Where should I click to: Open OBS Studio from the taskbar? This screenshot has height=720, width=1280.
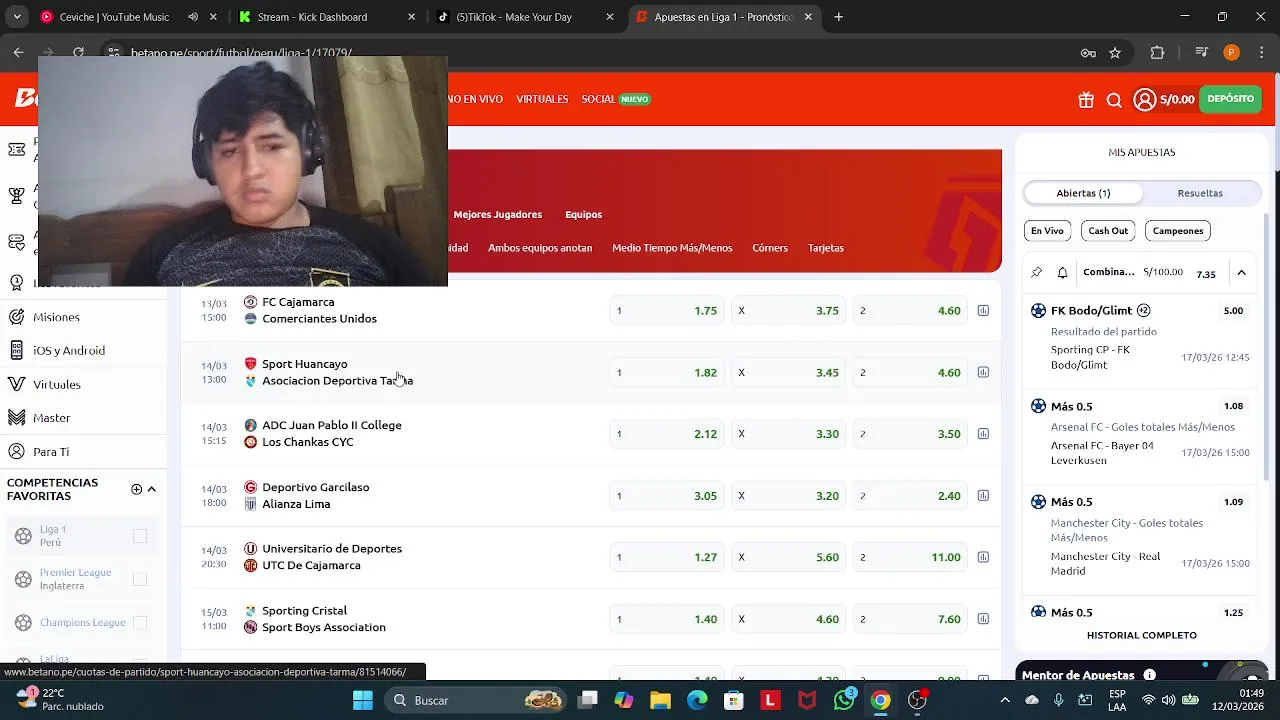pyautogui.click(x=917, y=700)
